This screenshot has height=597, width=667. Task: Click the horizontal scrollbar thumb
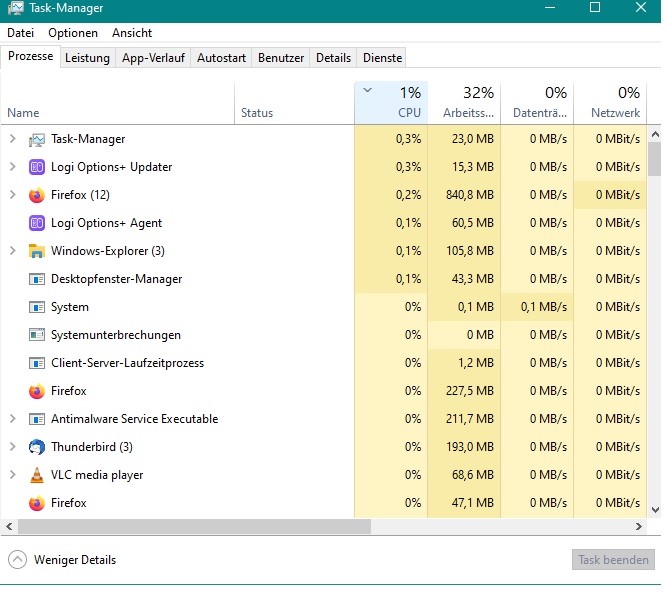coord(194,526)
